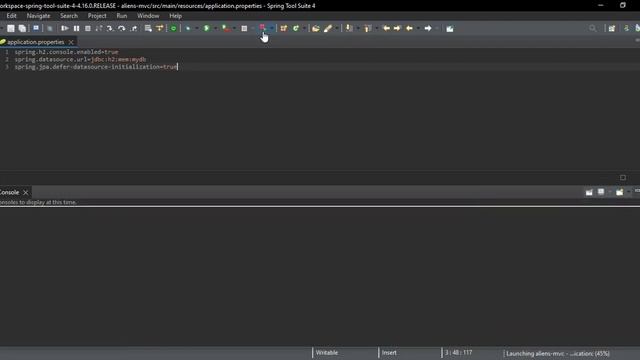Open the Back history dropdown arrow

418,28
